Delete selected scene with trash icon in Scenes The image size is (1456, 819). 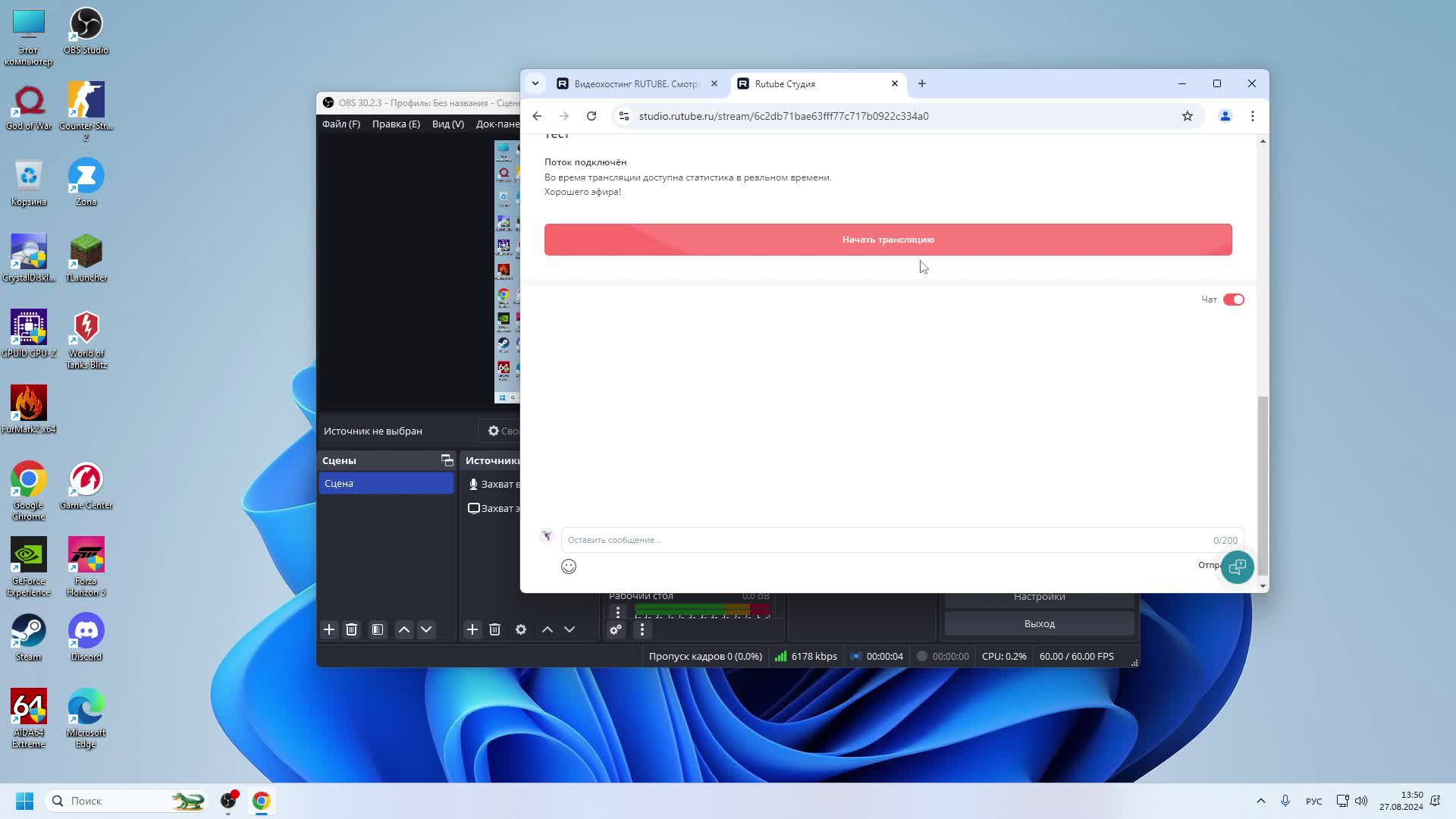pyautogui.click(x=351, y=629)
